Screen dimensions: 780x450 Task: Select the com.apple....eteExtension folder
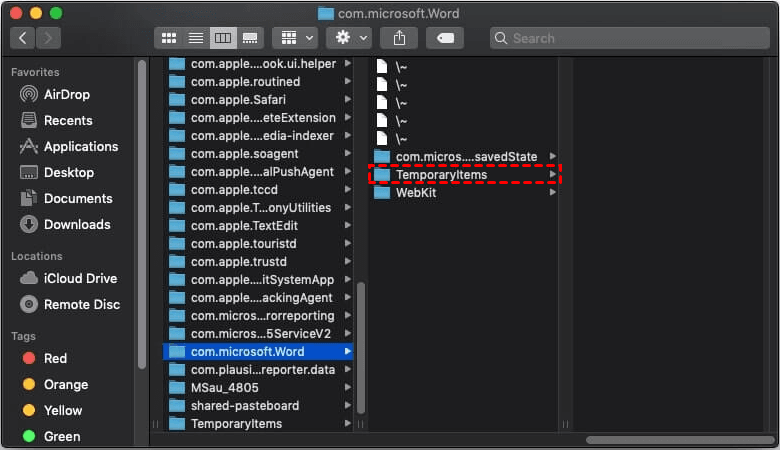258,117
